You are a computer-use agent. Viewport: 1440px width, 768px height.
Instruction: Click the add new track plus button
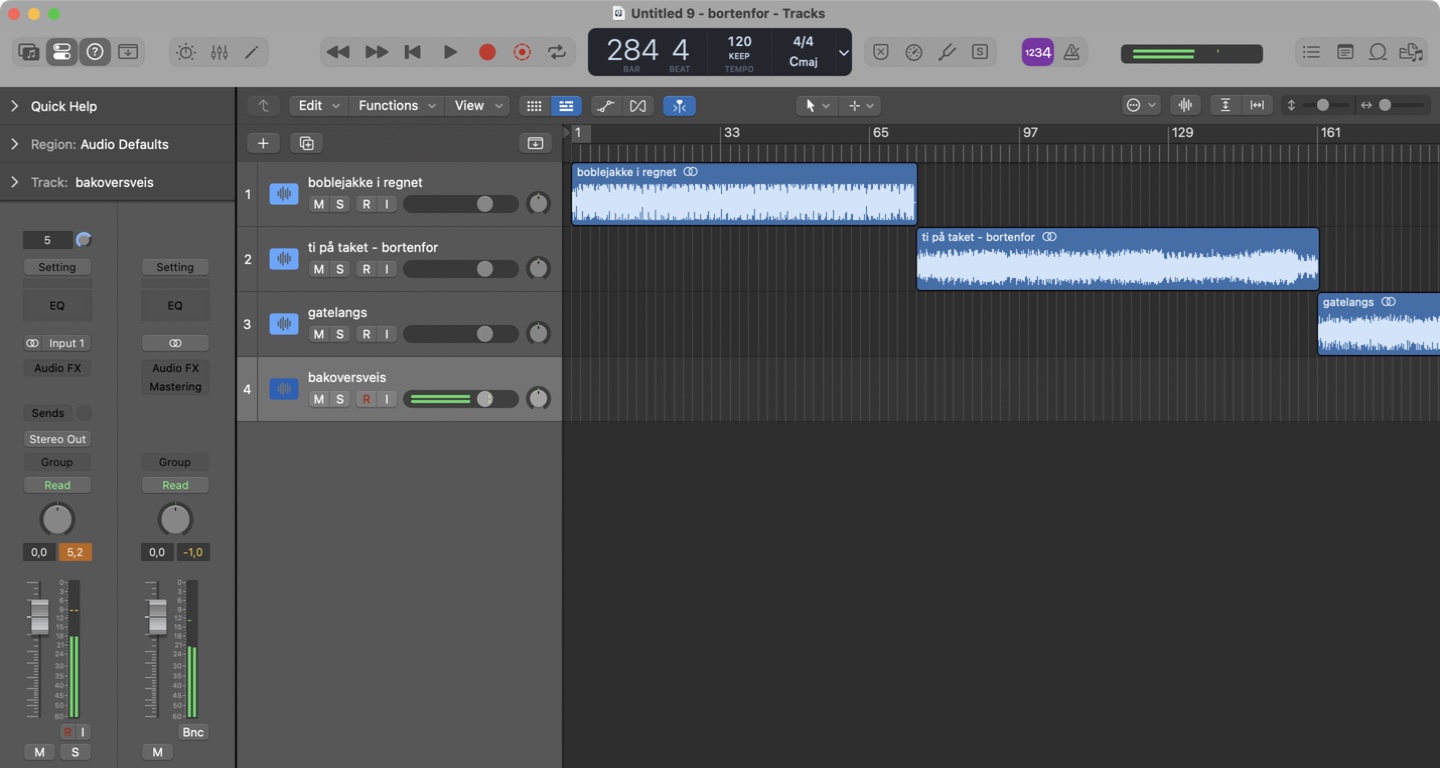tap(263, 143)
